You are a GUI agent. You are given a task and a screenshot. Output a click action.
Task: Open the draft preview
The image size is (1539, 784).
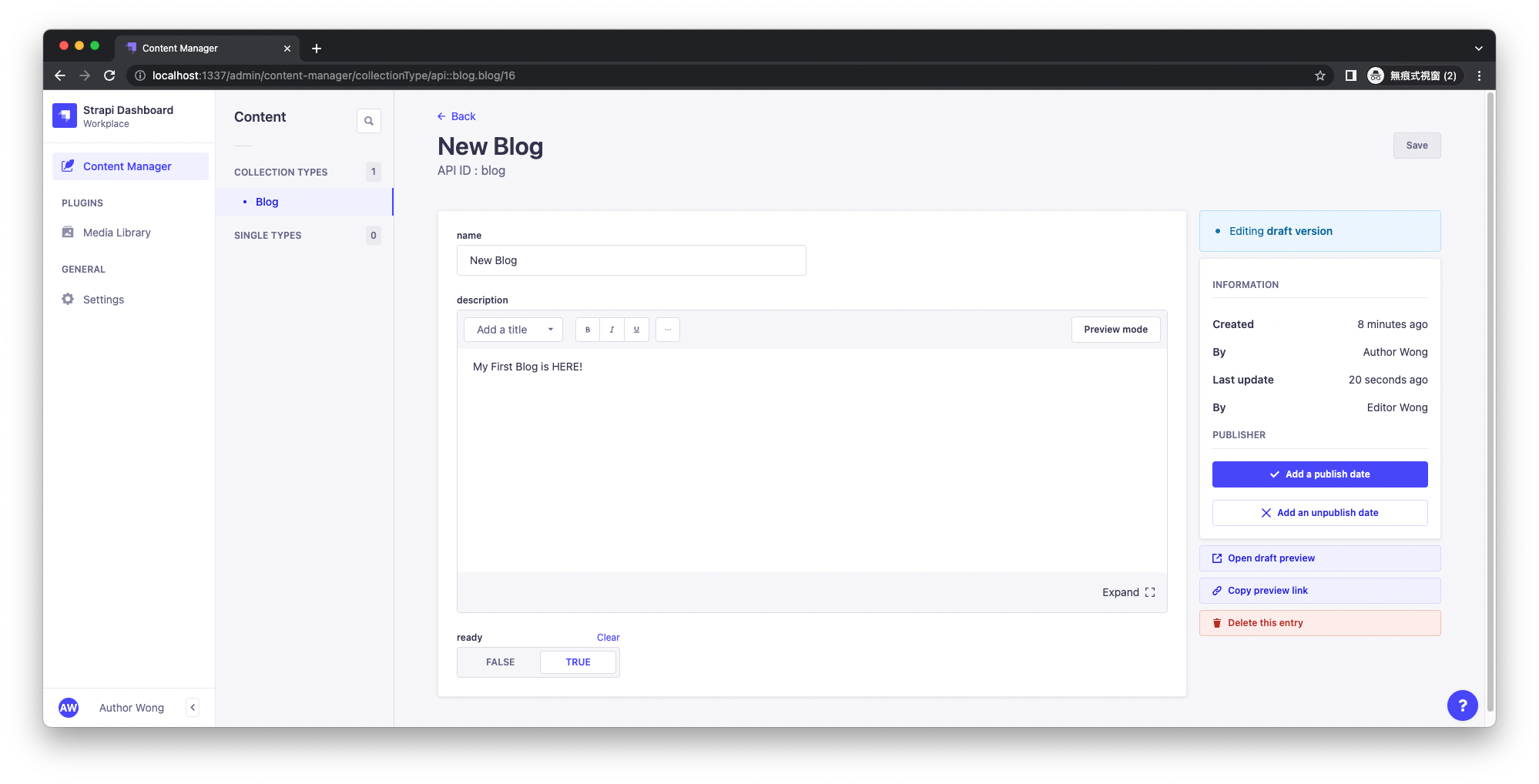(x=1319, y=558)
